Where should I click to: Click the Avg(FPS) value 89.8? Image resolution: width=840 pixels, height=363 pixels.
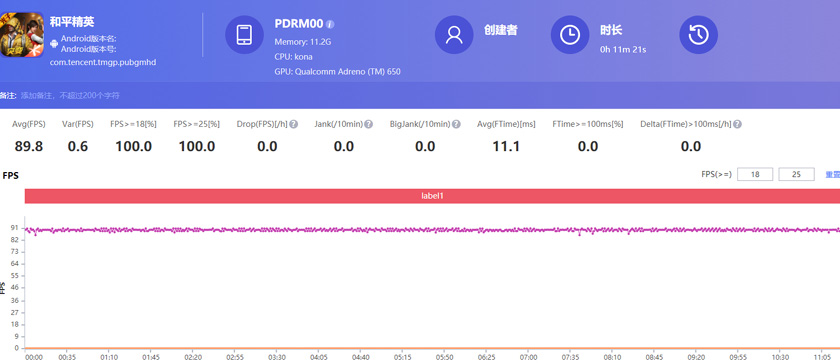tap(29, 146)
